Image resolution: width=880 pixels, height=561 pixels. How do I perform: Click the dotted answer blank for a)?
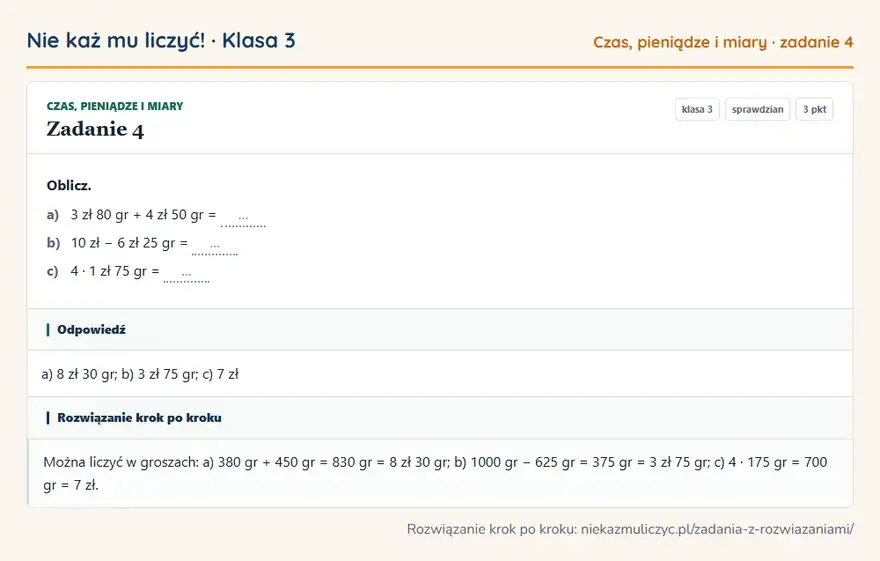click(243, 217)
